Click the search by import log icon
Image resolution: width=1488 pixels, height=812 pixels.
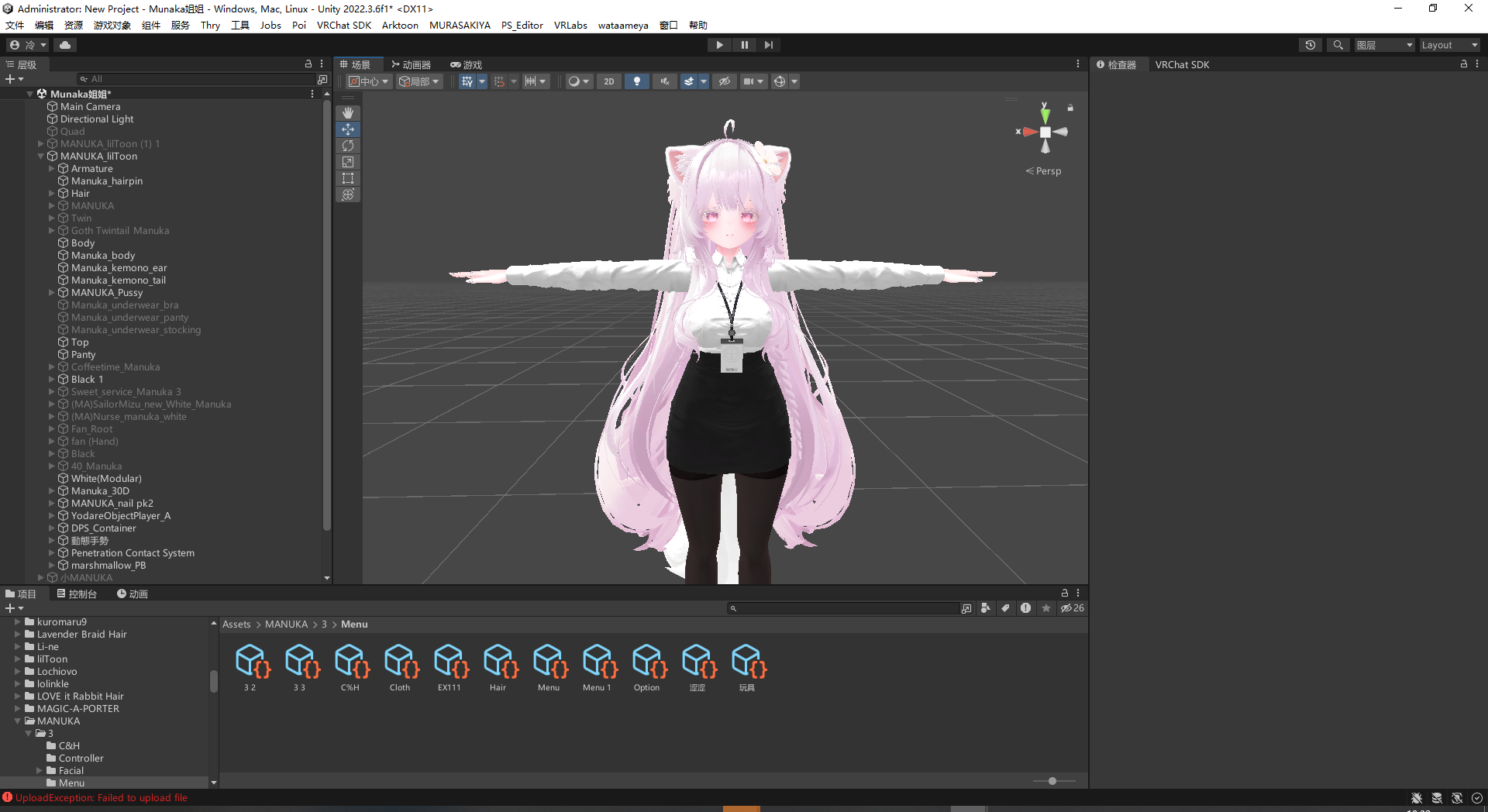1025,608
